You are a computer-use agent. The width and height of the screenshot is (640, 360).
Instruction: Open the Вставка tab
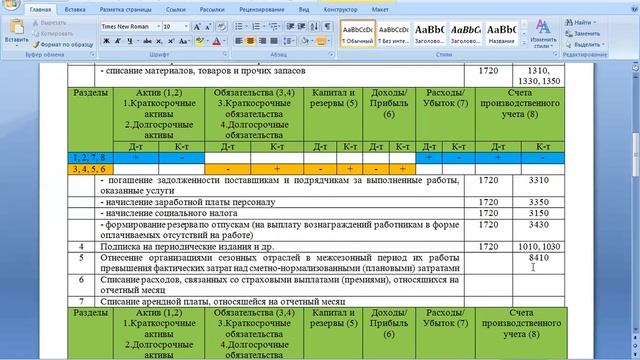tap(75, 9)
